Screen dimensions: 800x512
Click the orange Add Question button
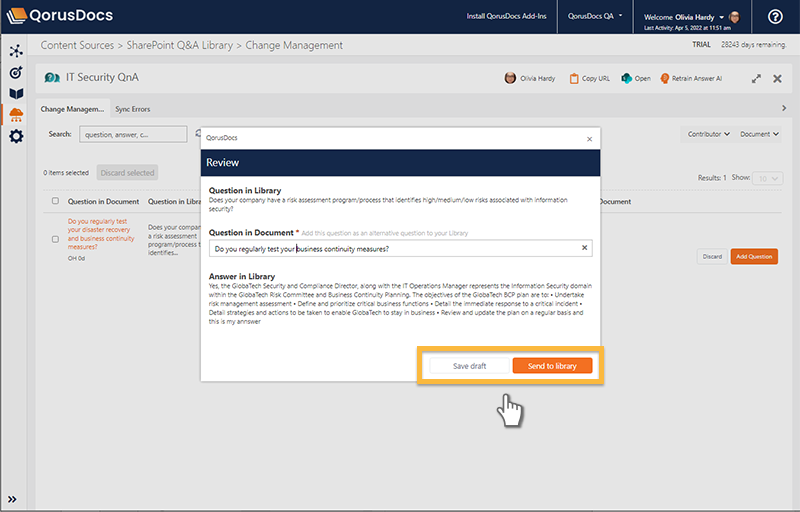coord(754,257)
